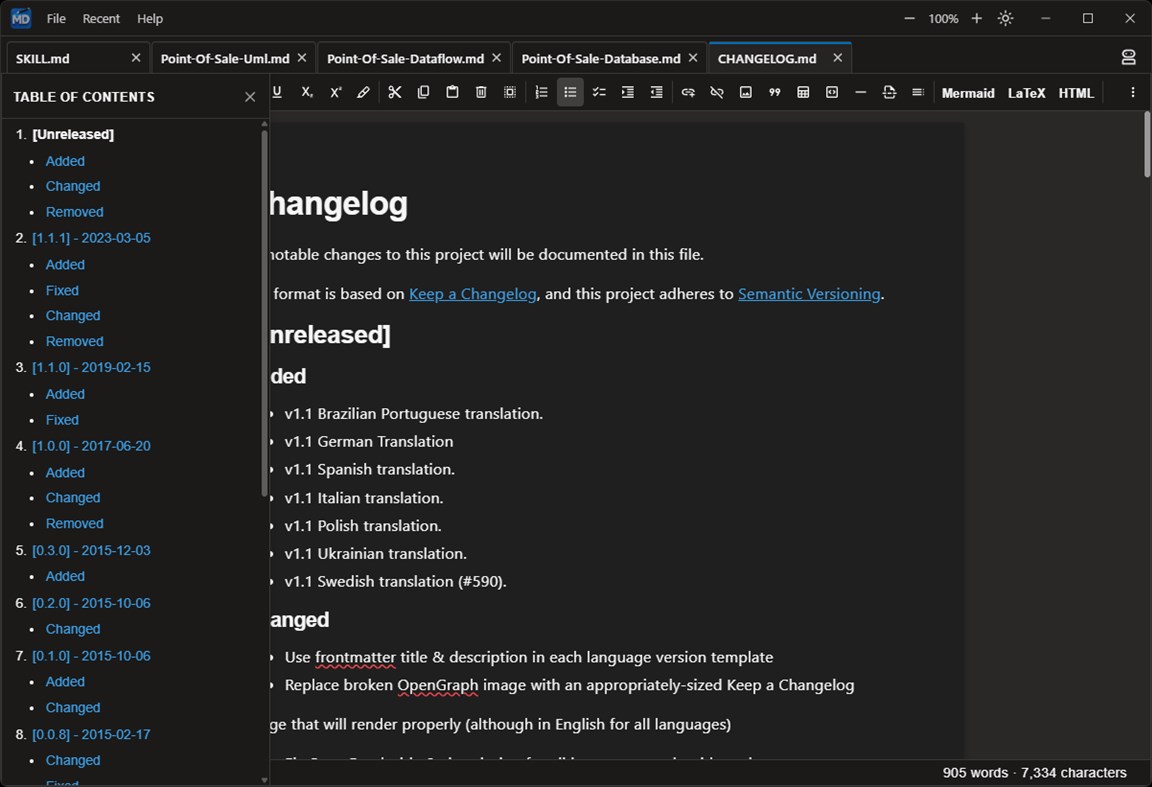
Task: Toggle light/dark theme sun icon
Action: click(1005, 18)
